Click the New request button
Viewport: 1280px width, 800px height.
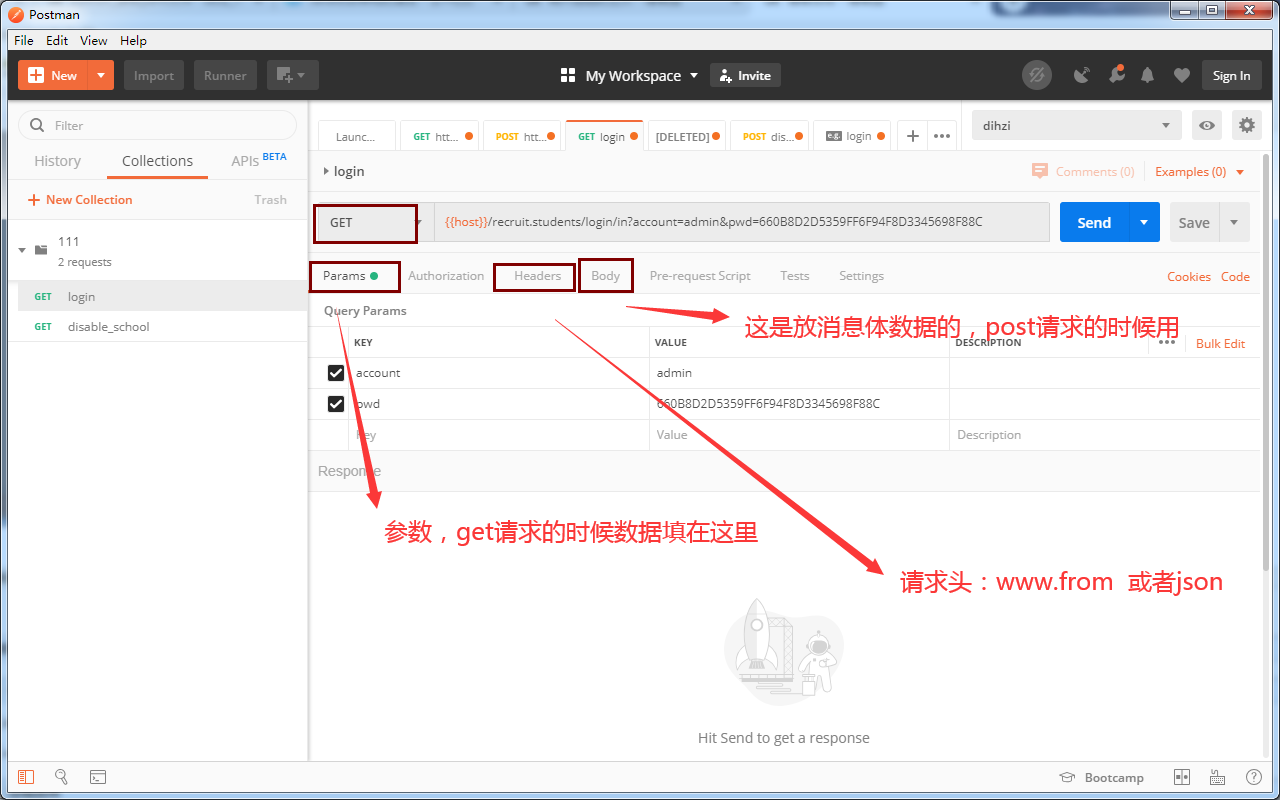click(x=53, y=75)
